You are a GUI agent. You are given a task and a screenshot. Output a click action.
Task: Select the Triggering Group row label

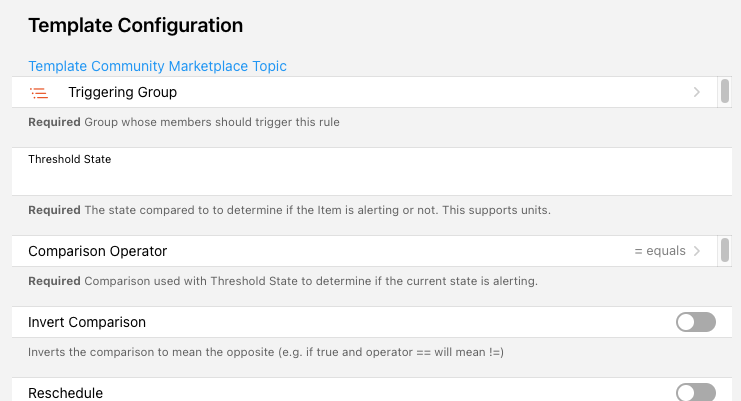122,92
